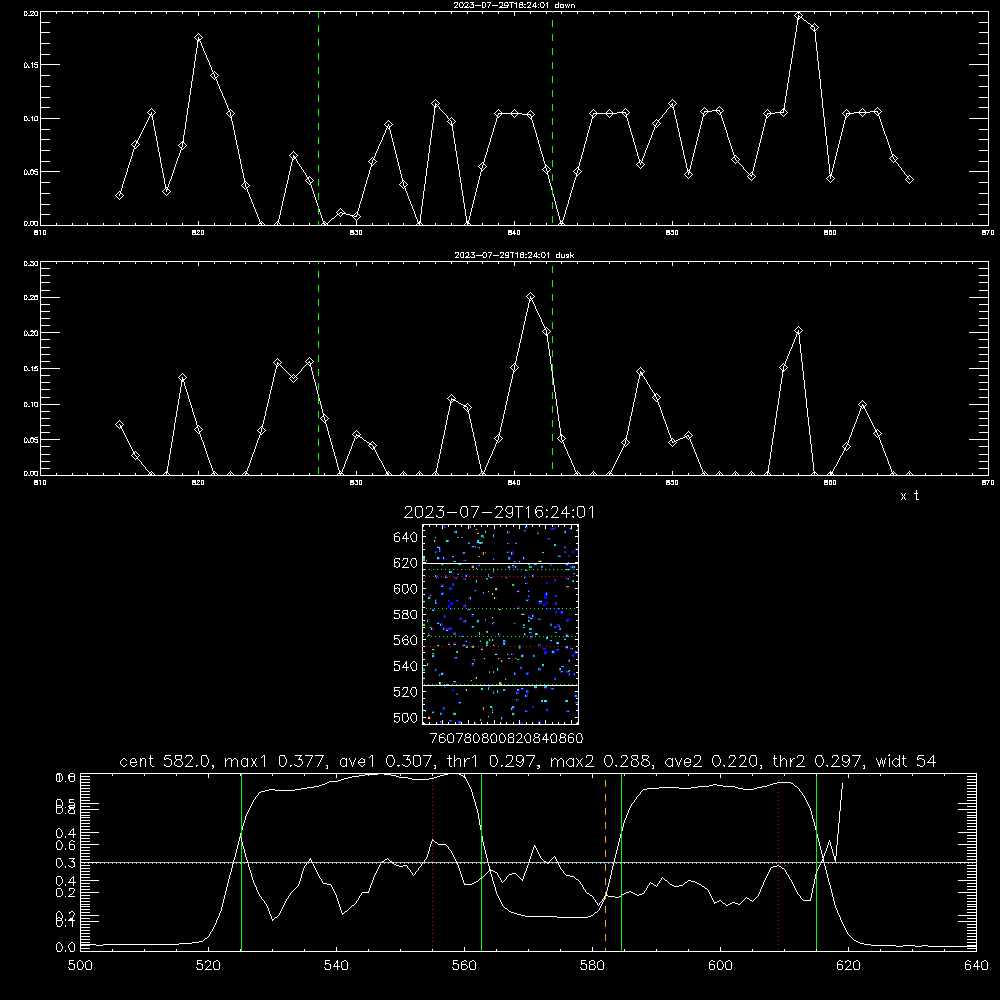
Task: Select the 580 label on speckled image y-axis
Action: click(x=406, y=615)
